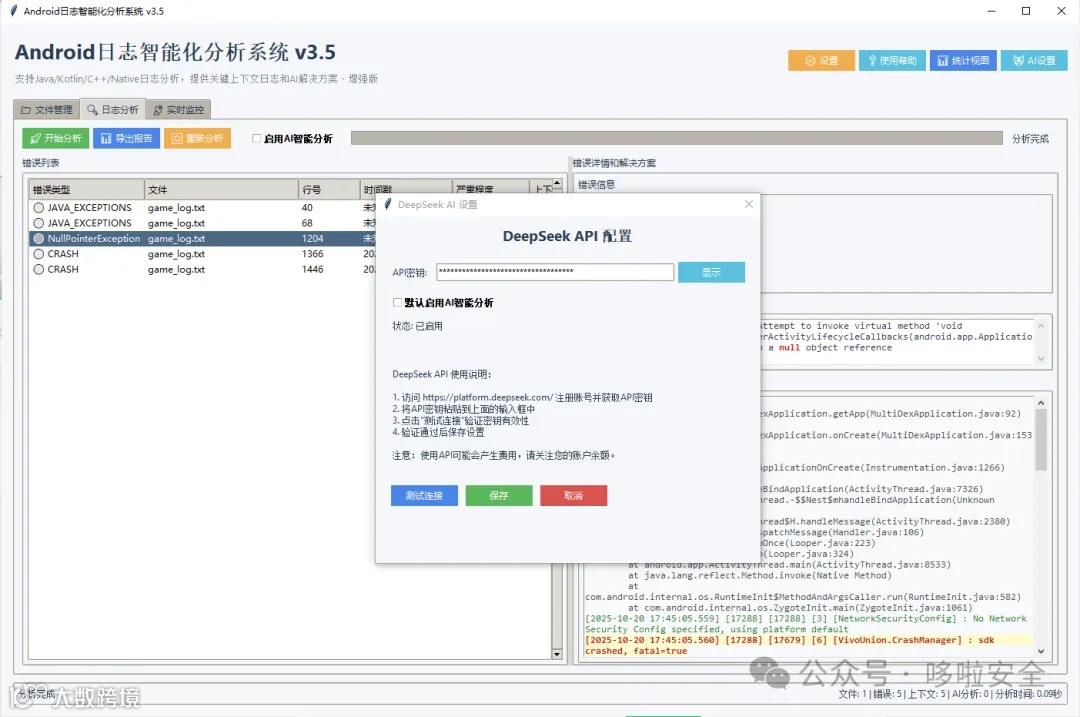Viewport: 1080px width, 717px height.
Task: Minimize the application window
Action: point(991,11)
